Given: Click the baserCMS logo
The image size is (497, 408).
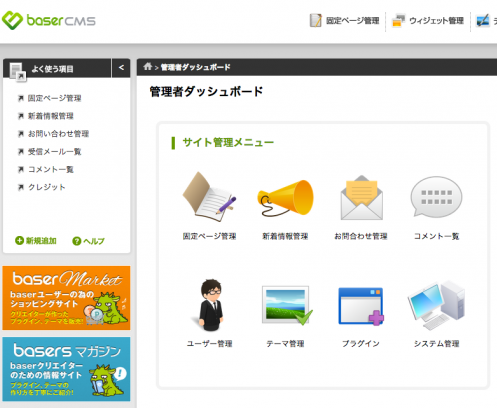Looking at the screenshot, I should [x=49, y=20].
